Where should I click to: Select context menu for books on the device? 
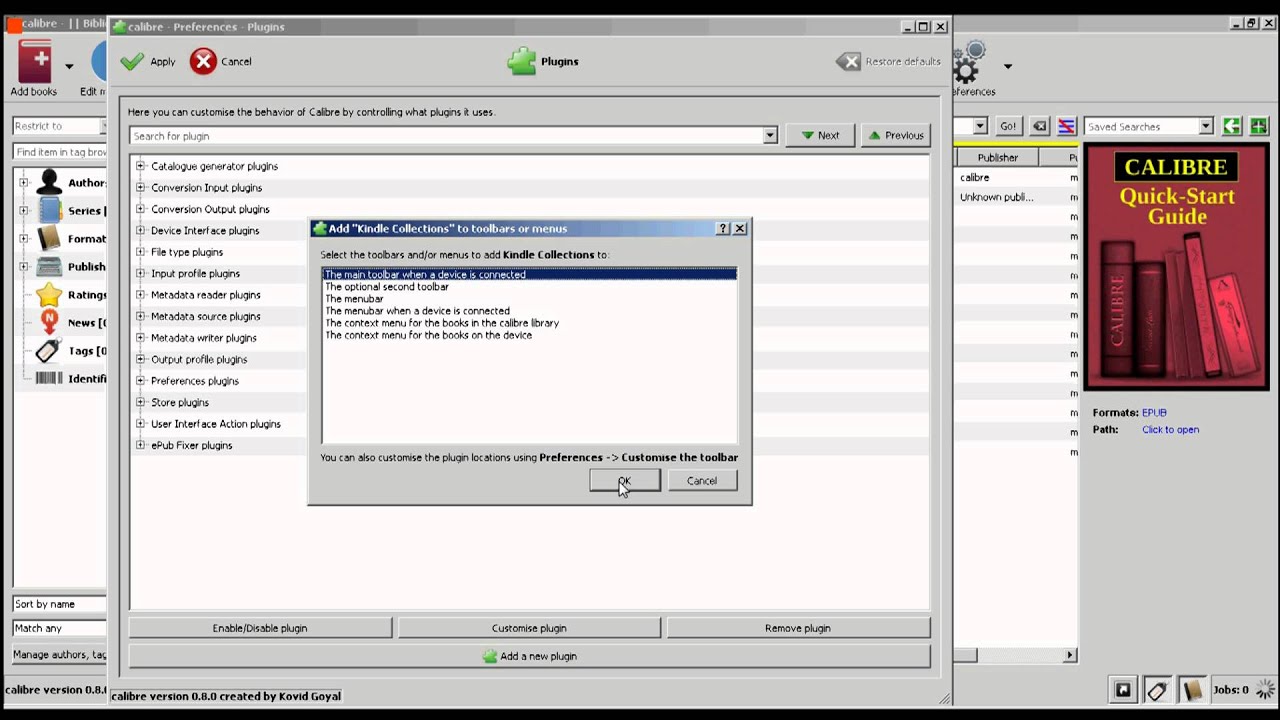(529, 335)
